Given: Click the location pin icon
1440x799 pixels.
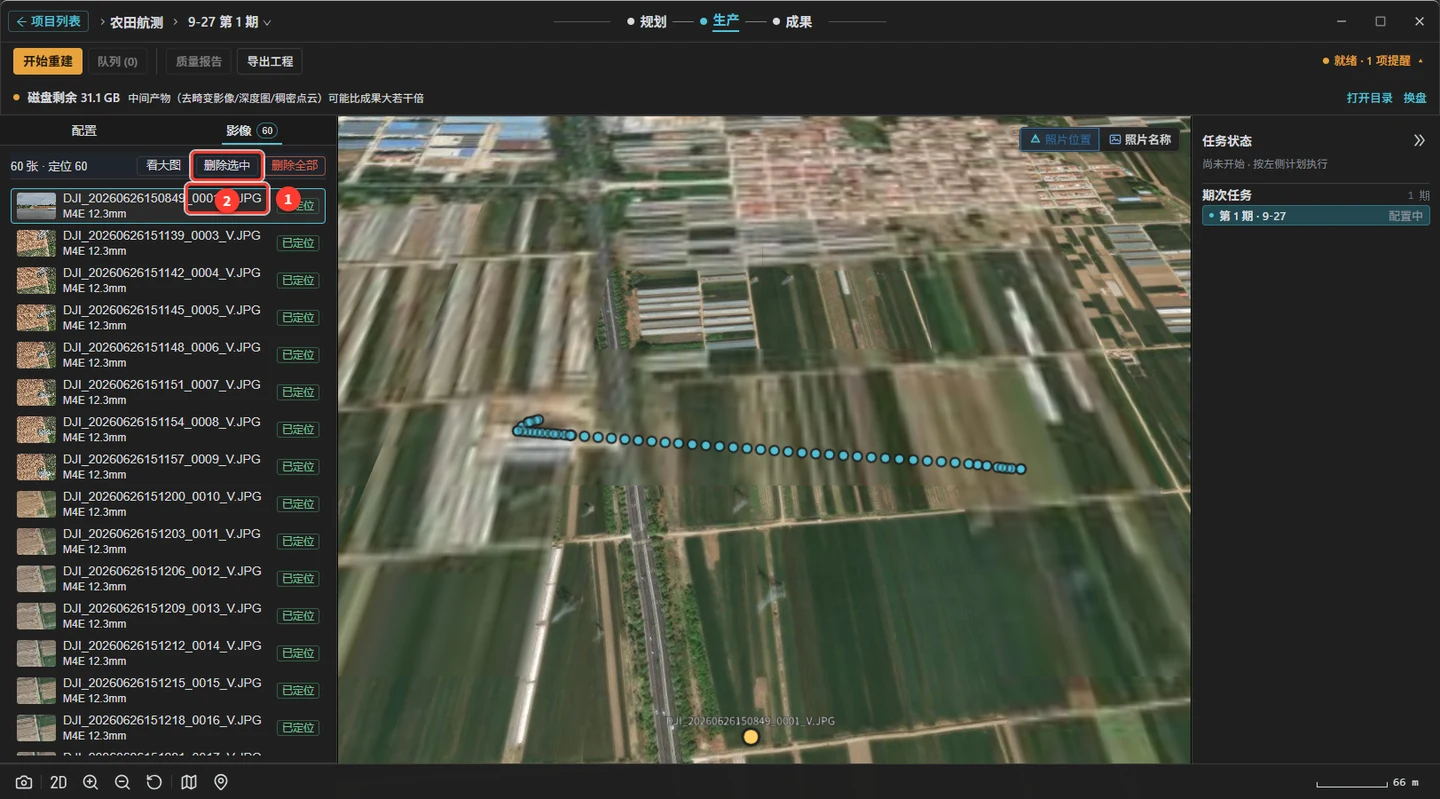Looking at the screenshot, I should pyautogui.click(x=221, y=782).
